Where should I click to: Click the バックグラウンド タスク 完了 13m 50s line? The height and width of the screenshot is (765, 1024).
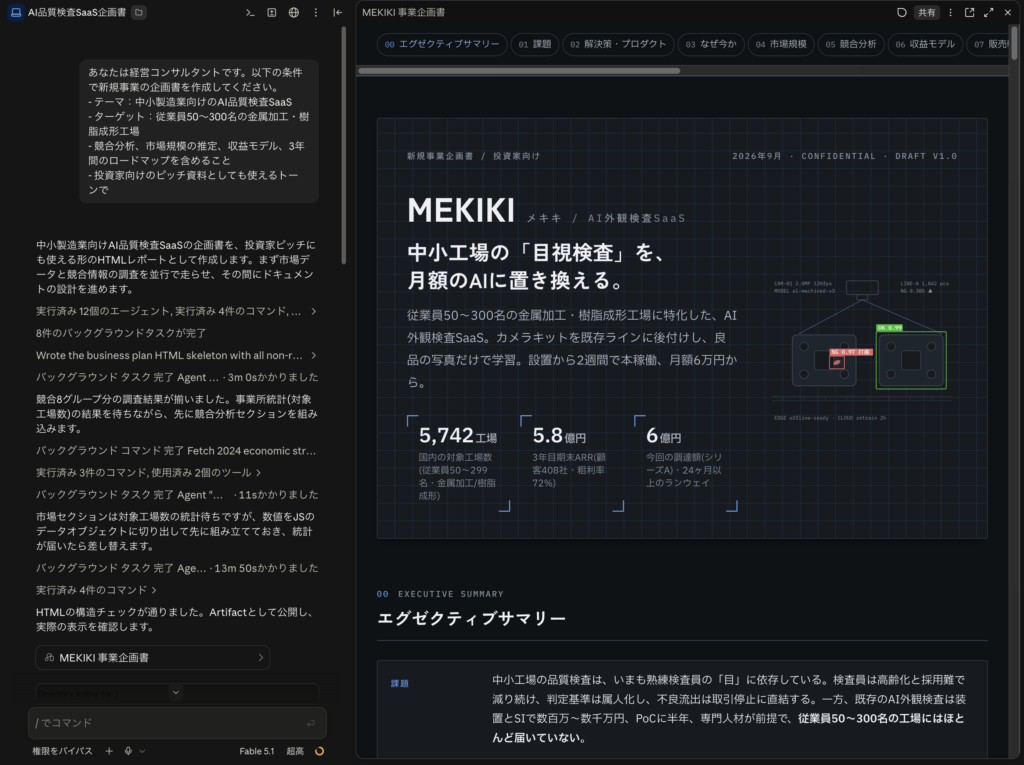tap(177, 568)
